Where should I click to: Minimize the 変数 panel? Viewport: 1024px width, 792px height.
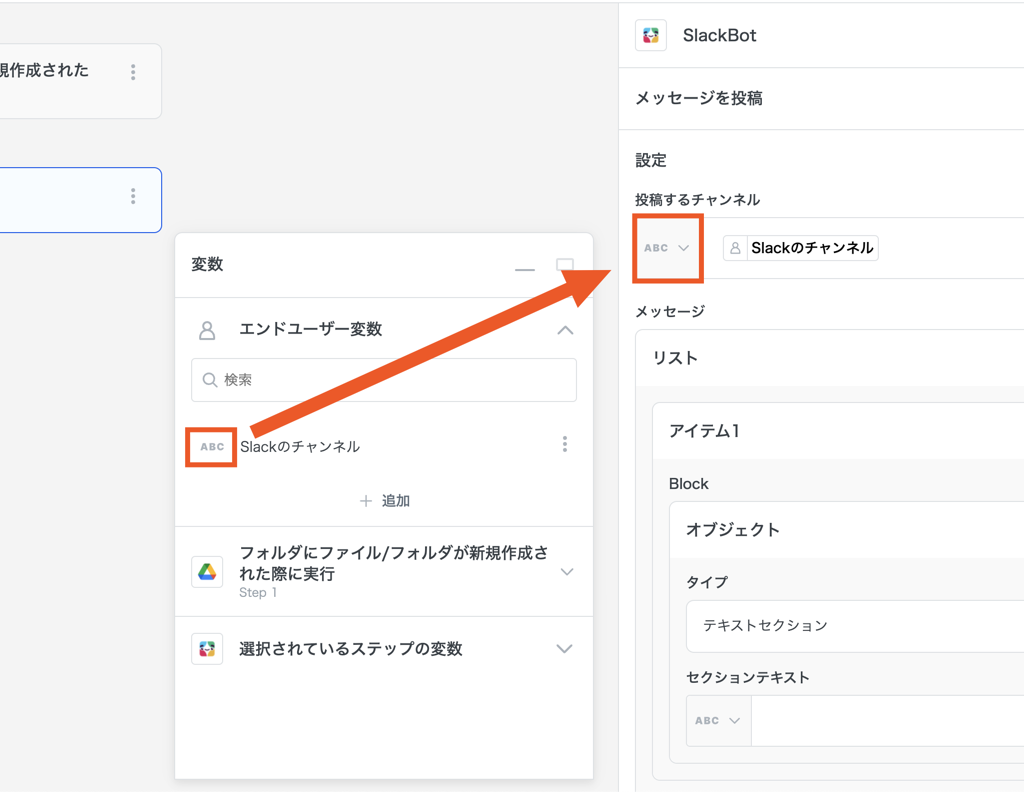[525, 269]
